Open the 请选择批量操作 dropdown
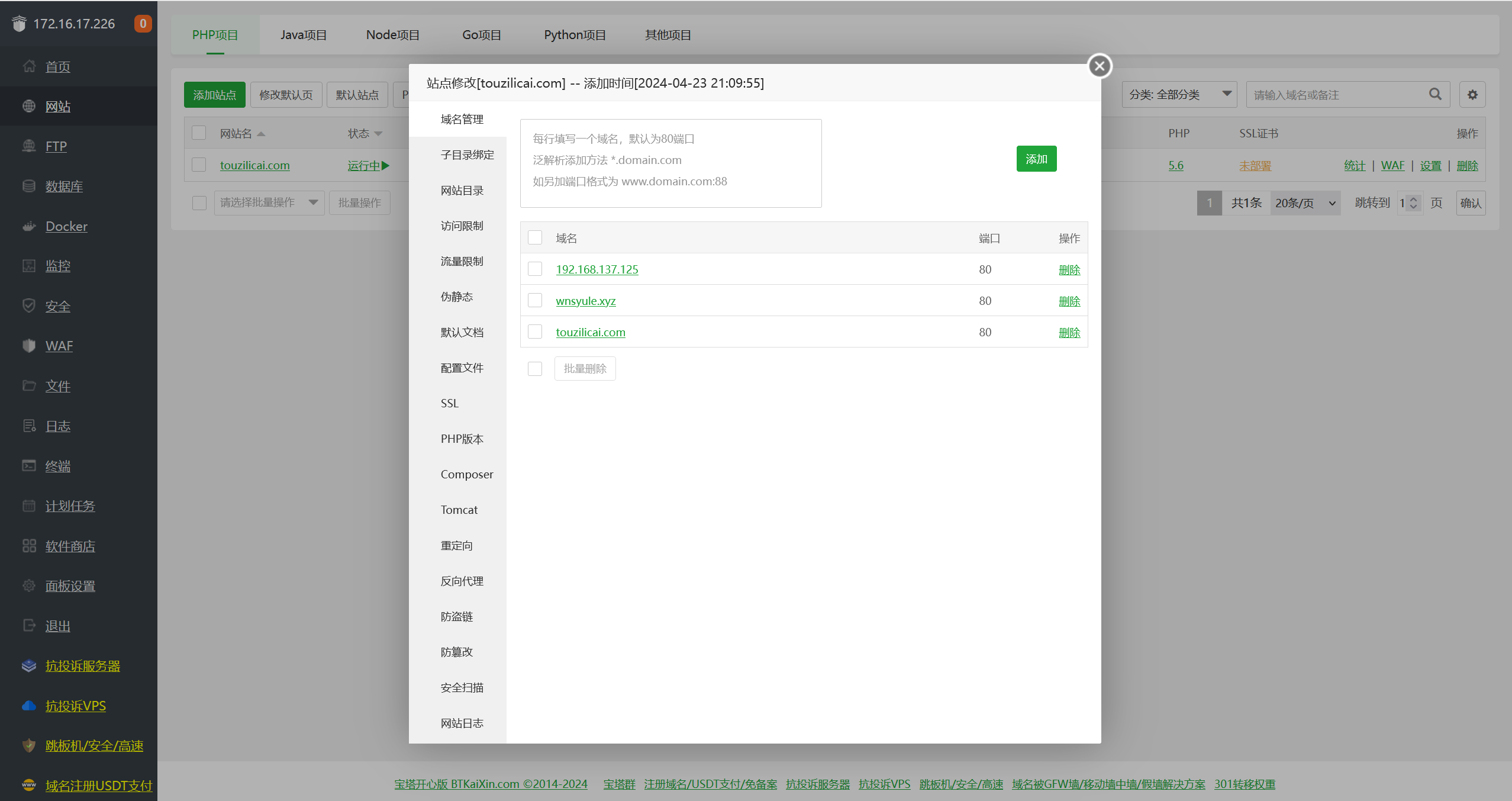1512x801 pixels. [269, 203]
